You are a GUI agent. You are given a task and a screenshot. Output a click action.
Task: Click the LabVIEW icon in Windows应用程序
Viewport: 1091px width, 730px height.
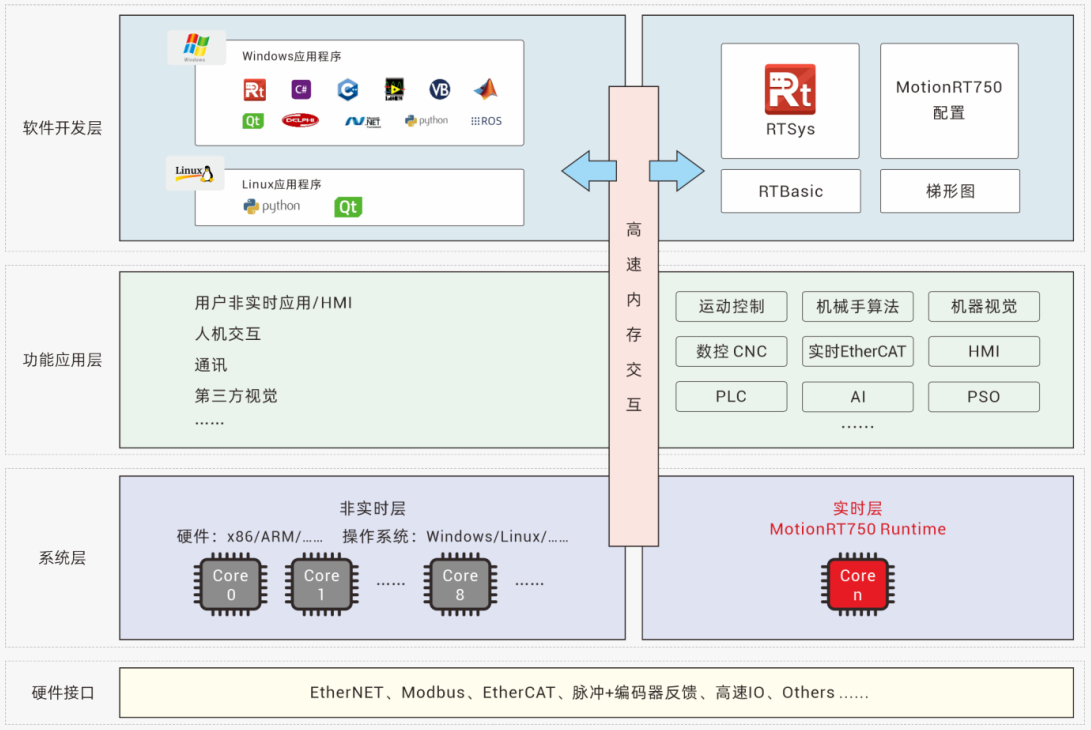[x=393, y=89]
